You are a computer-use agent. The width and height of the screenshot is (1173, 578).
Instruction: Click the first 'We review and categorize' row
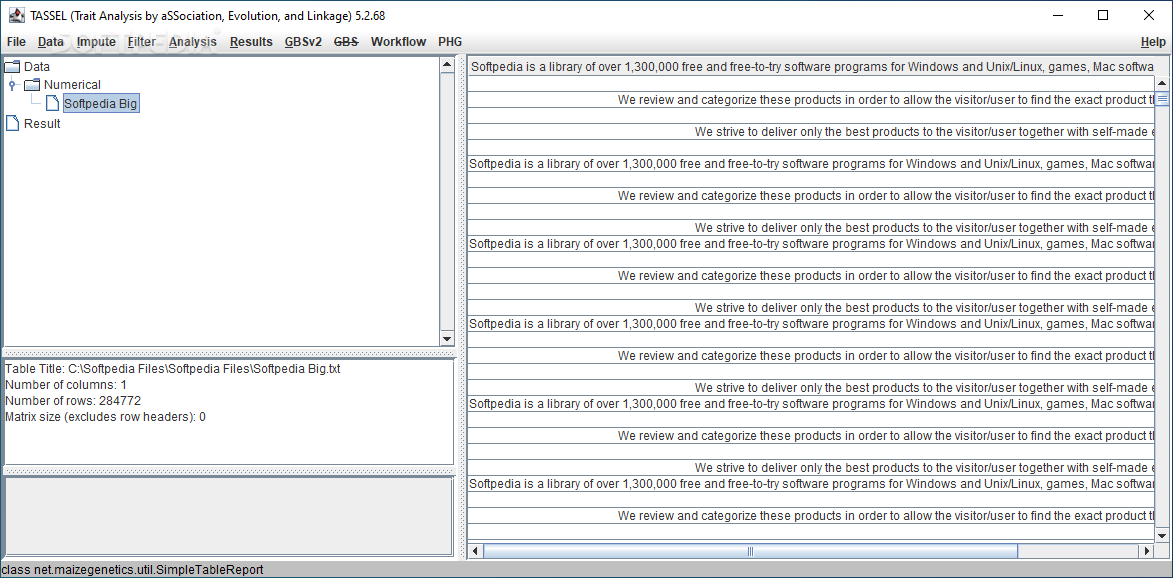[x=811, y=99]
